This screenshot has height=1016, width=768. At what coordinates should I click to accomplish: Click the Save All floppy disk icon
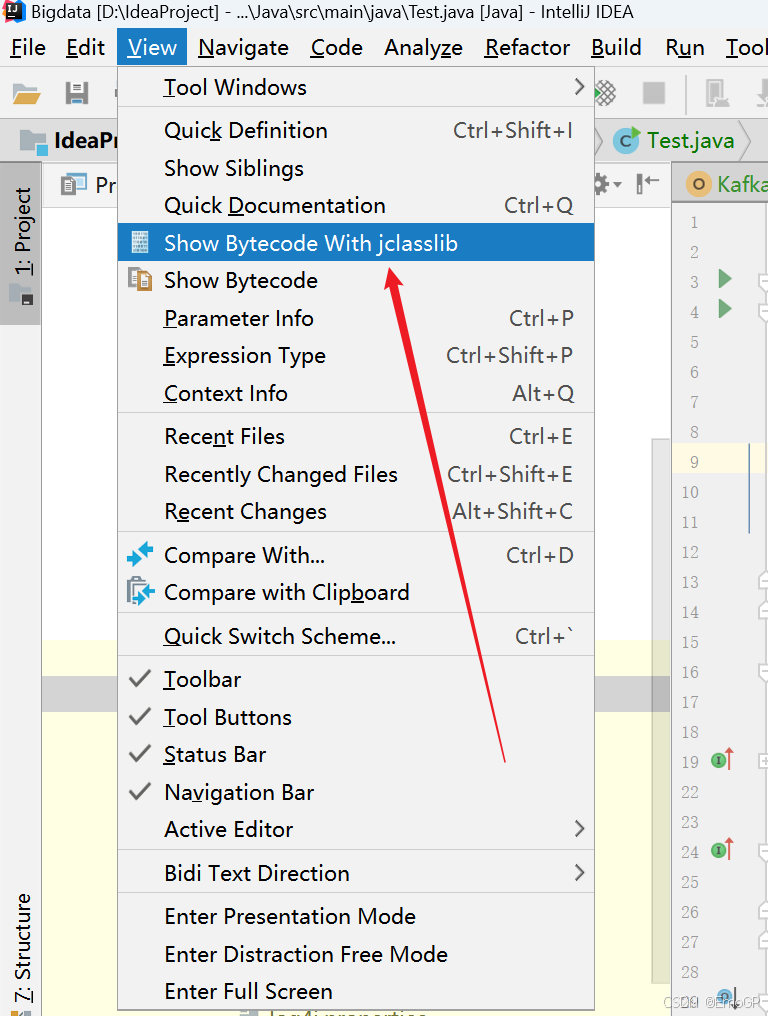point(76,94)
